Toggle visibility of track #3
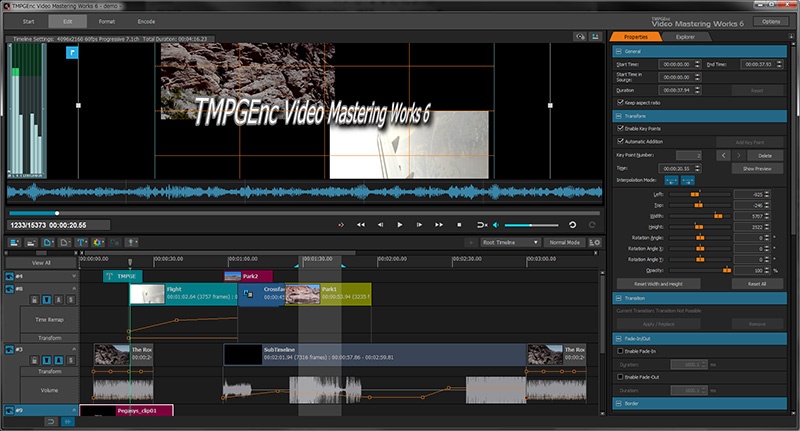Viewport: 800px width, 431px height. pyautogui.click(x=9, y=349)
